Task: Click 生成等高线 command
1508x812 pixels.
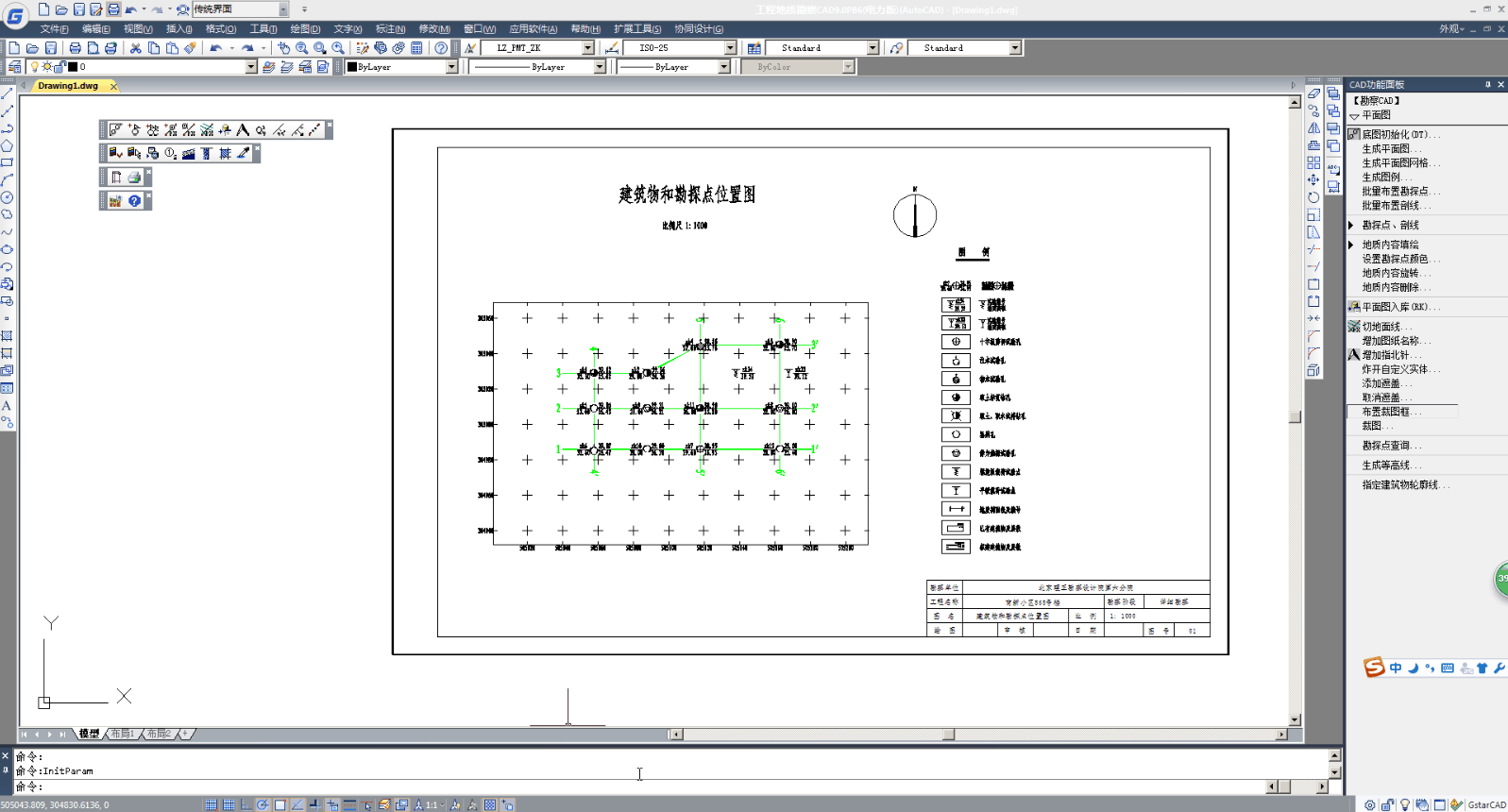Action: (x=1391, y=465)
